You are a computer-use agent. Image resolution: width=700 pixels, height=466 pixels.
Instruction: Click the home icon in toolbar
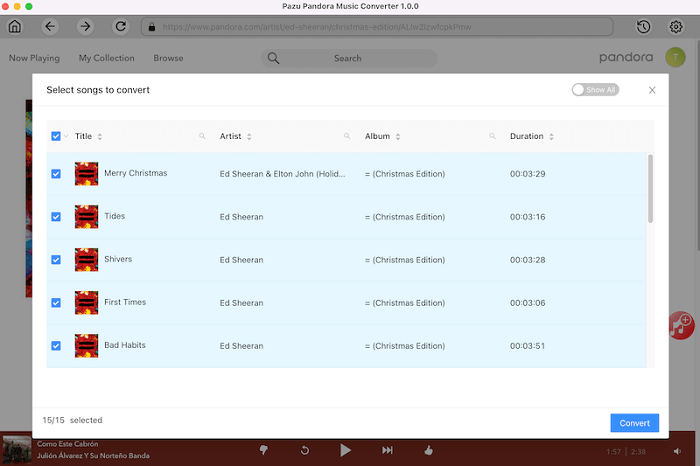tap(15, 26)
